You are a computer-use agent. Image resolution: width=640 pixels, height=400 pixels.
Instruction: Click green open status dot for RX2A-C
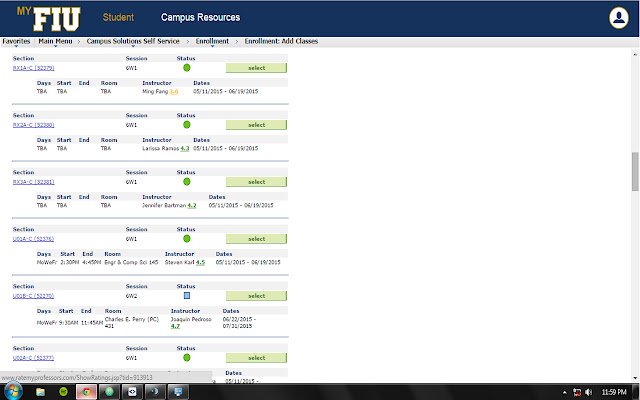(x=187, y=125)
